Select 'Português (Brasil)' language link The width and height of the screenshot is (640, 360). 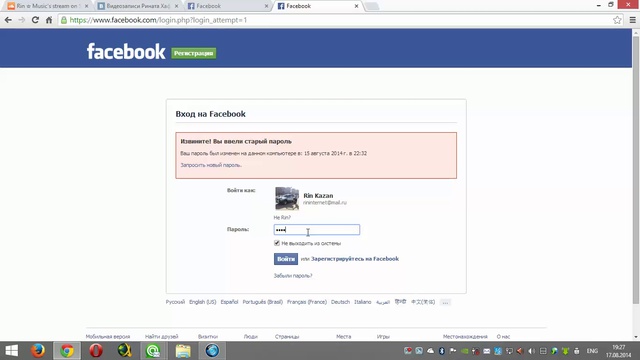click(x=262, y=302)
